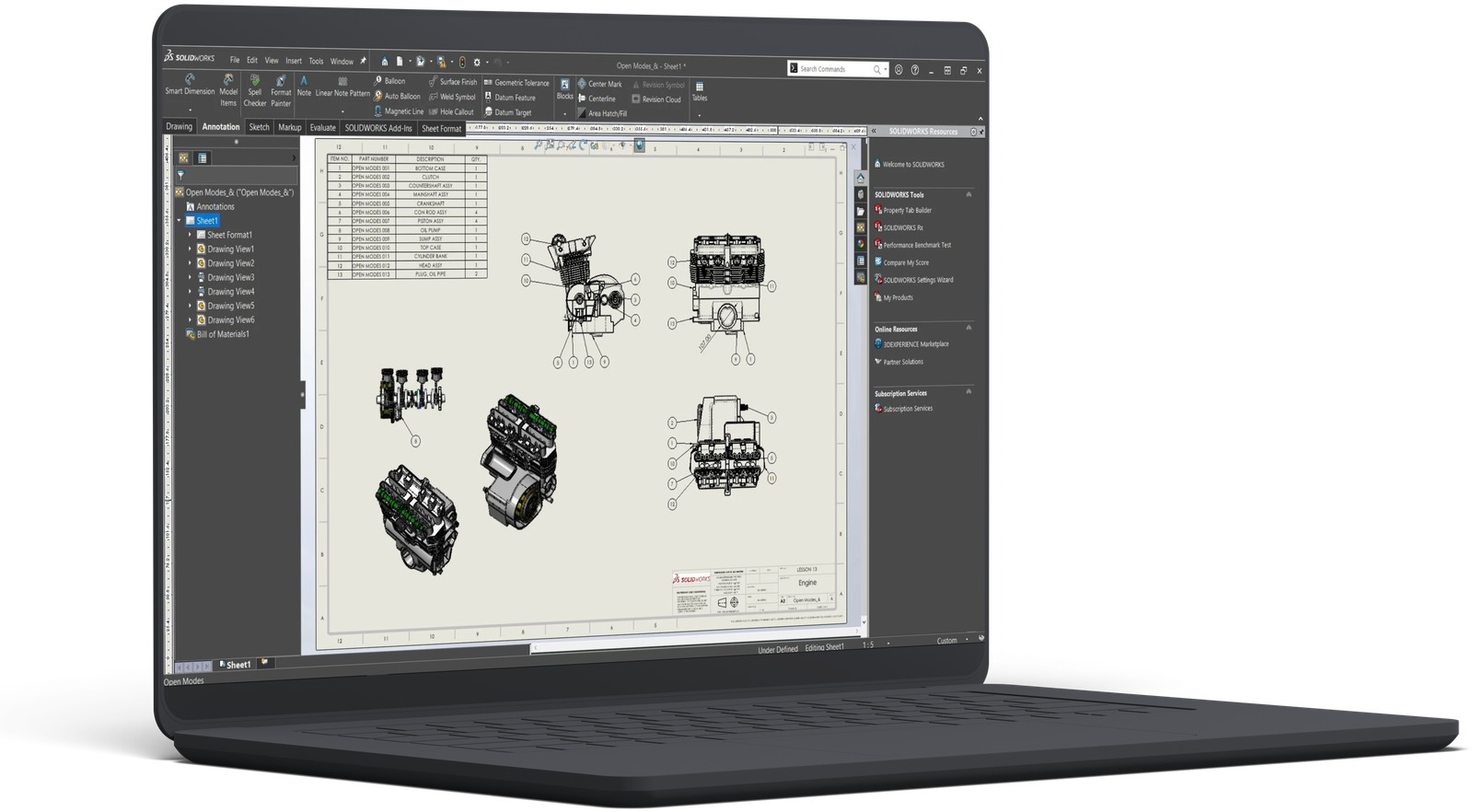Viewport: 1473px width, 812px height.
Task: Open the Insert menu
Action: (x=293, y=61)
